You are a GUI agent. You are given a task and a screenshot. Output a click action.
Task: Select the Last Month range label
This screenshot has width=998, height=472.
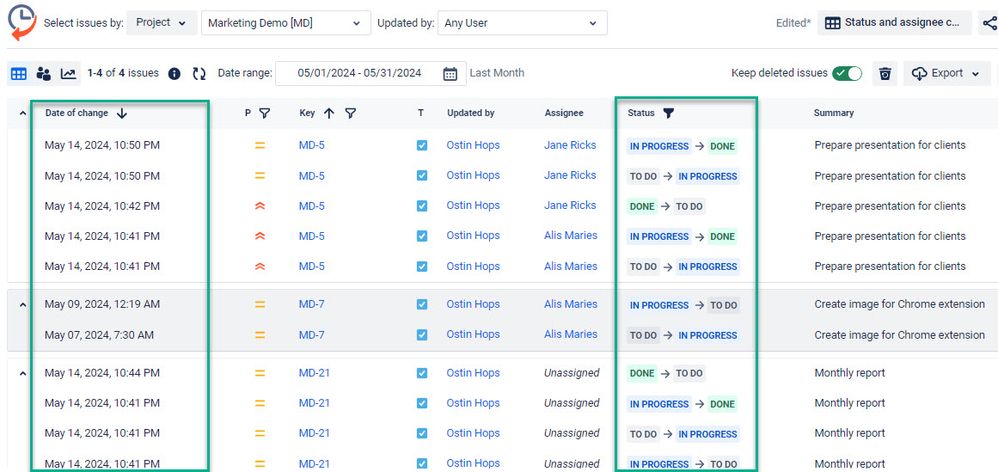497,73
